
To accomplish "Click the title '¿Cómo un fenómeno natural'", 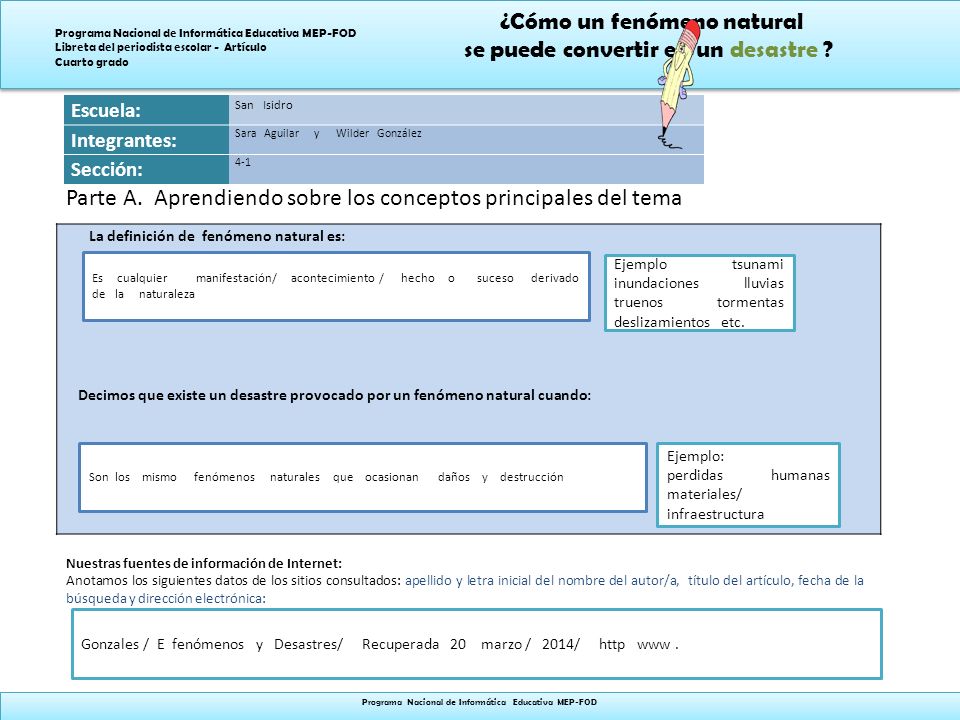I will pyautogui.click(x=651, y=22).
